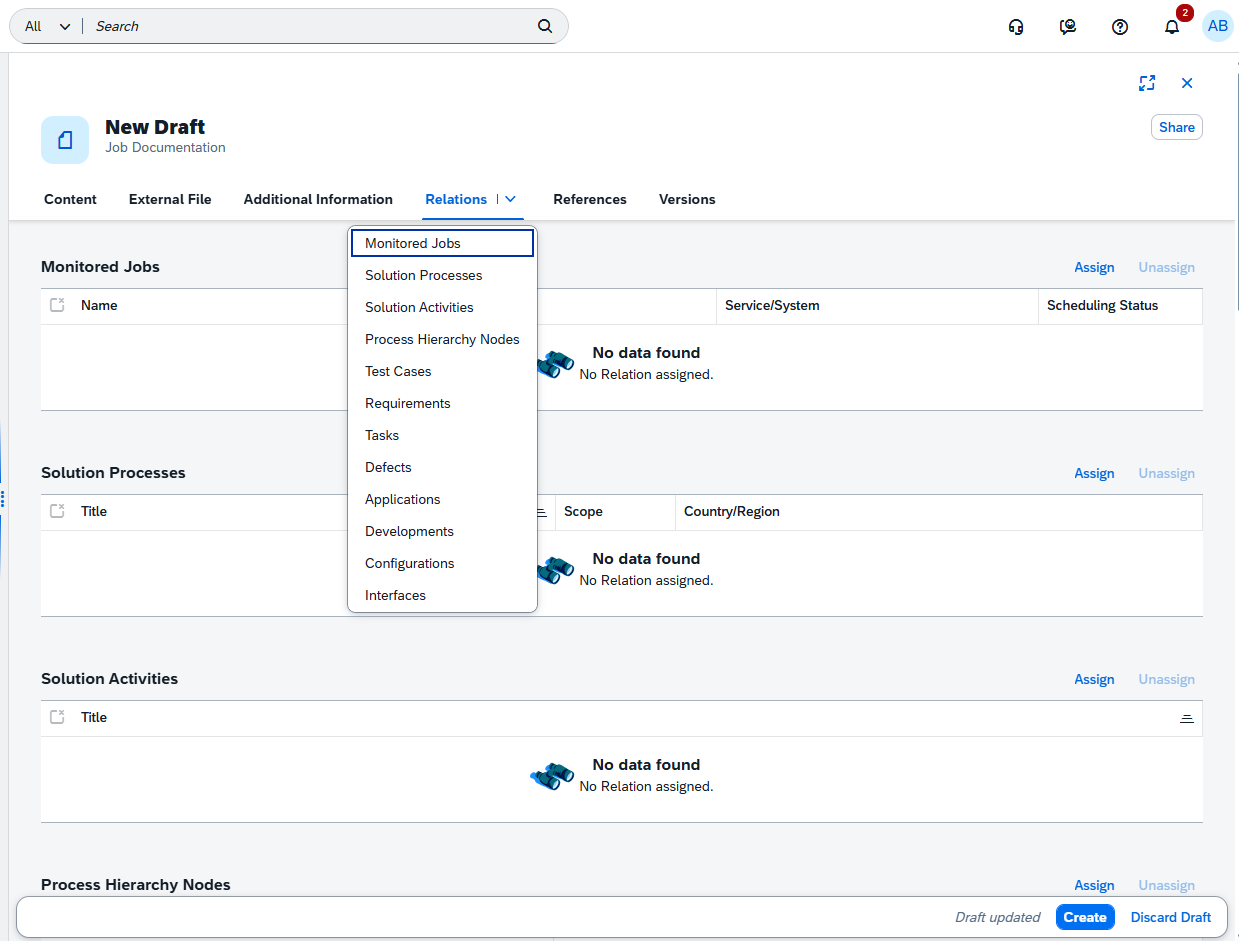The height and width of the screenshot is (941, 1239).
Task: Choose Configurations menu entry
Action: (442, 563)
